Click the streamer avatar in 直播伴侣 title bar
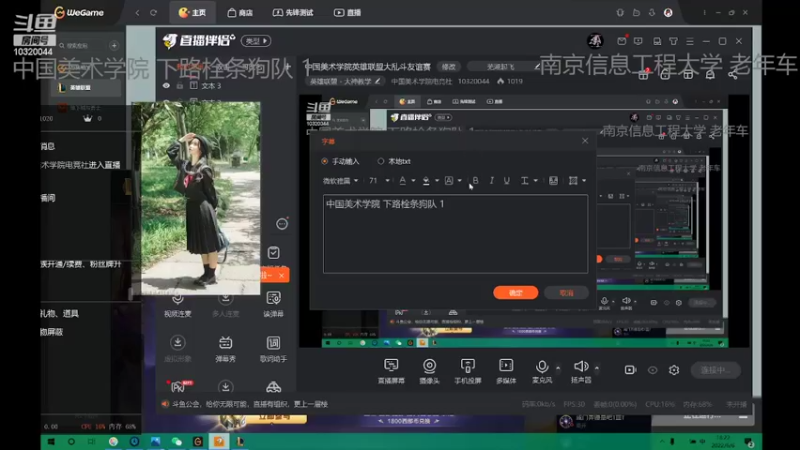 click(595, 41)
